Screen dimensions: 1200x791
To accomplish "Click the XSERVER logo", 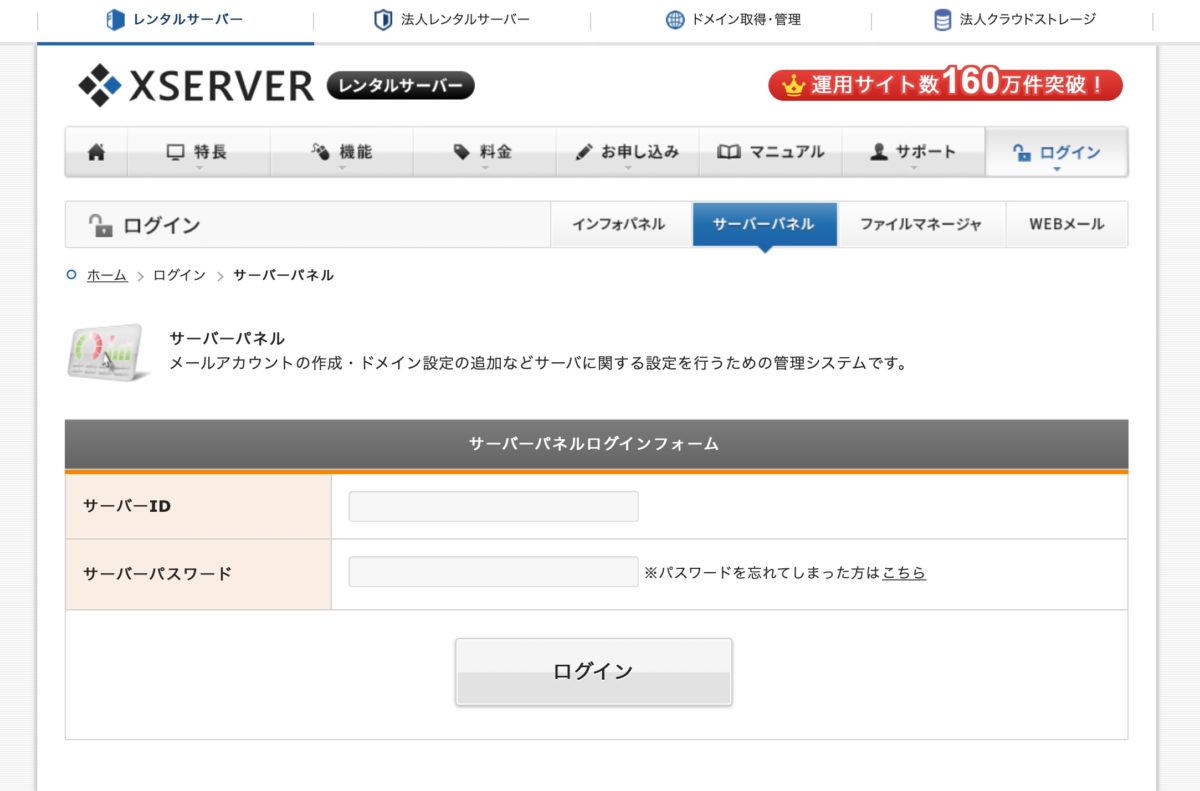I will [x=196, y=86].
